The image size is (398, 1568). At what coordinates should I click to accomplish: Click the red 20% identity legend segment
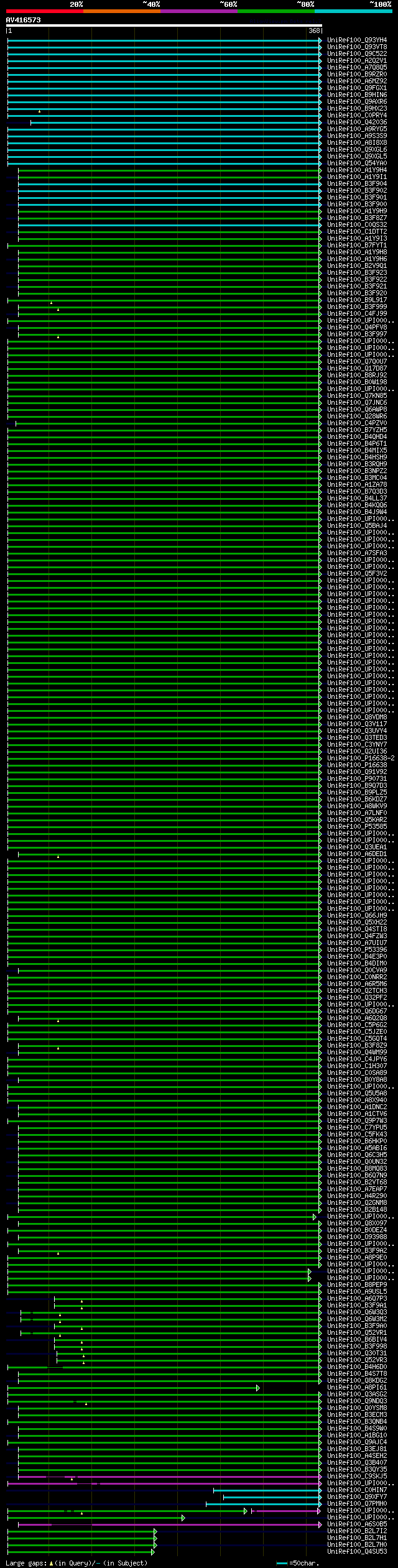[x=44, y=11]
